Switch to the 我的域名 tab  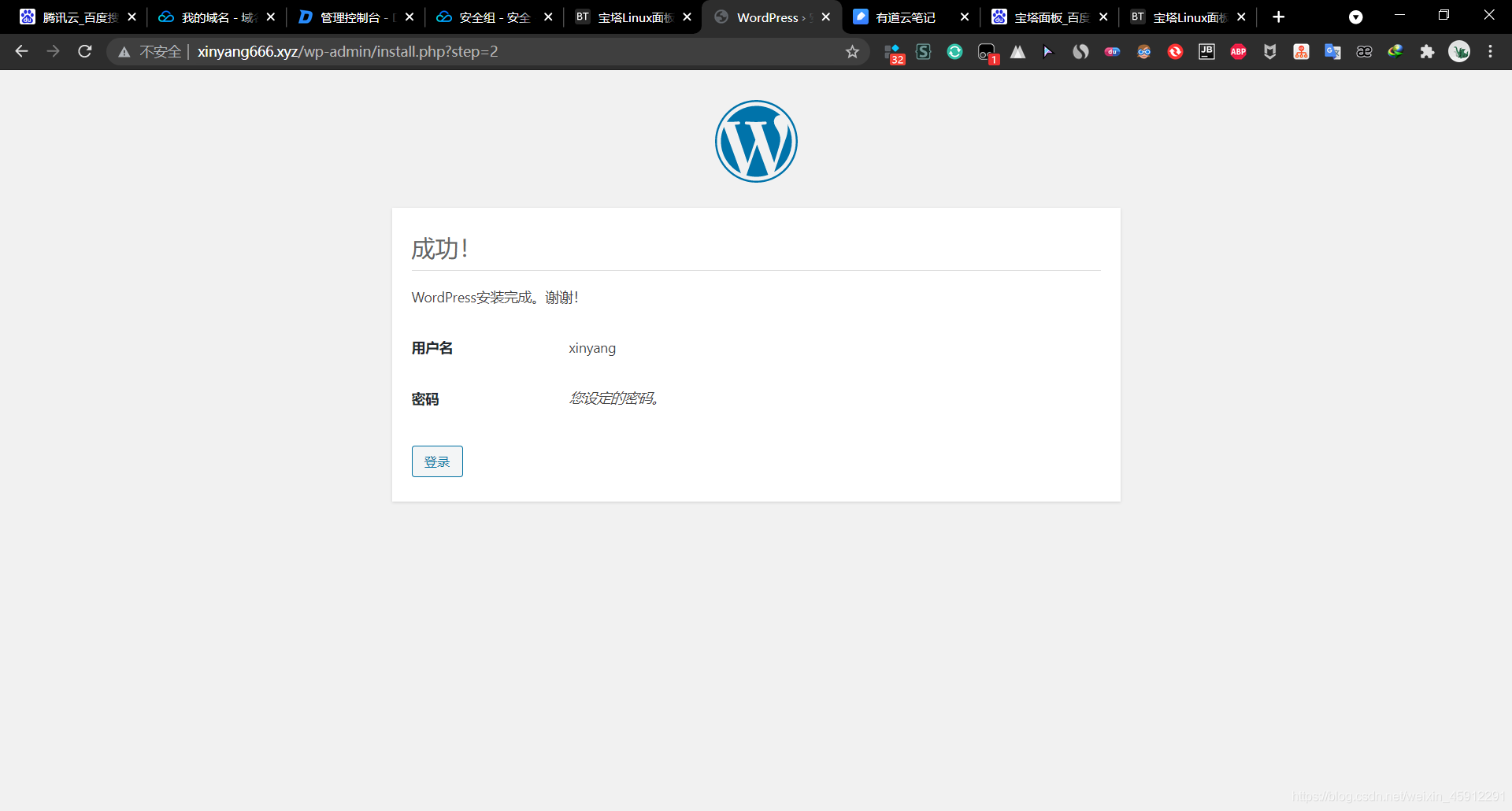[216, 17]
